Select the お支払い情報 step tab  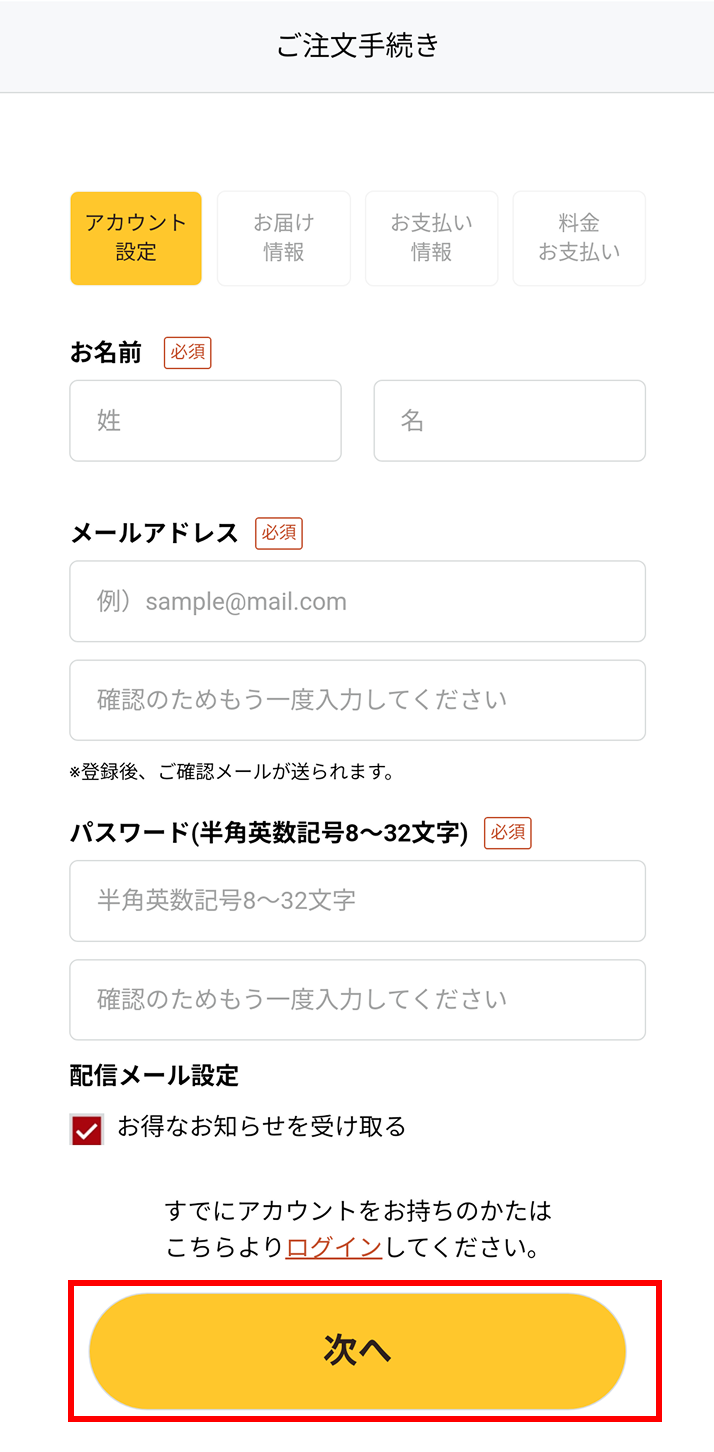tap(431, 238)
